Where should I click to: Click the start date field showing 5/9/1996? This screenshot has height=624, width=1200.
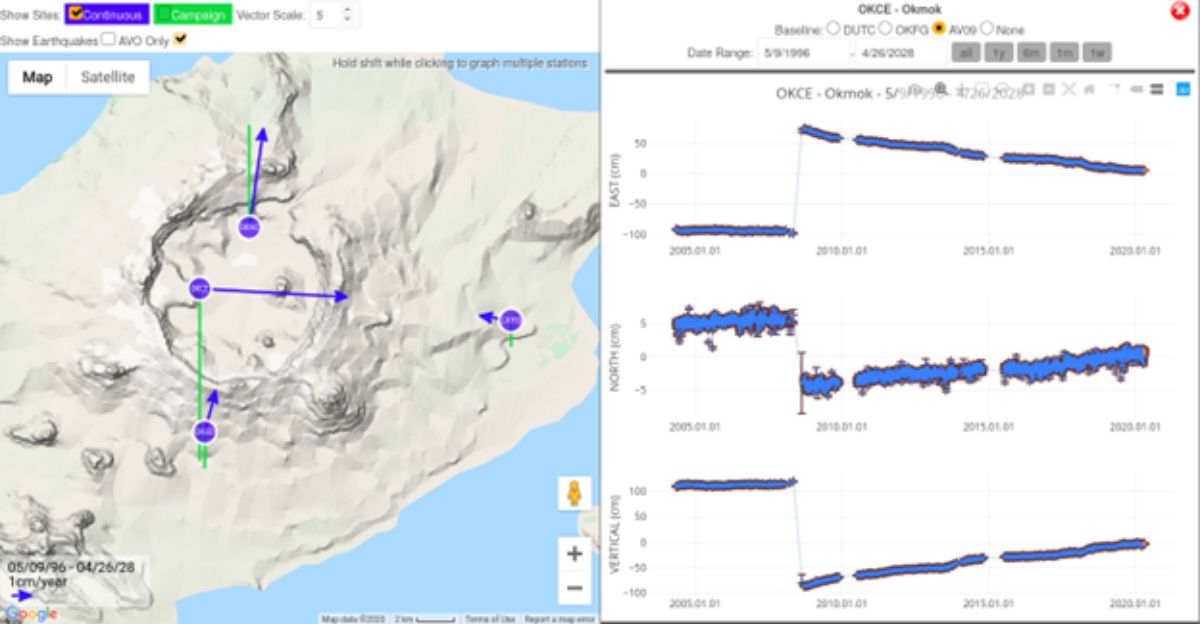(800, 53)
